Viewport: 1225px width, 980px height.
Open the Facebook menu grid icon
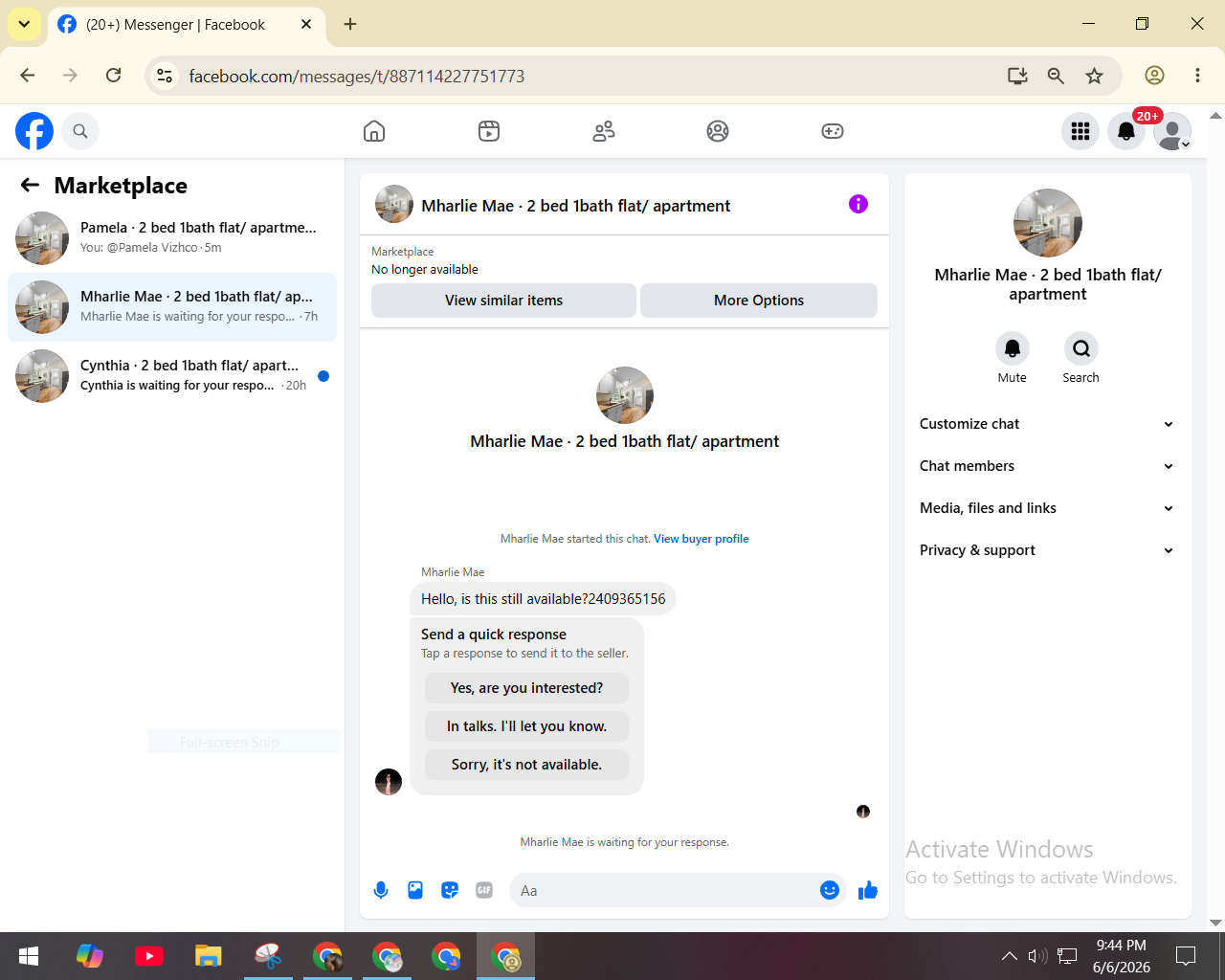click(x=1080, y=131)
